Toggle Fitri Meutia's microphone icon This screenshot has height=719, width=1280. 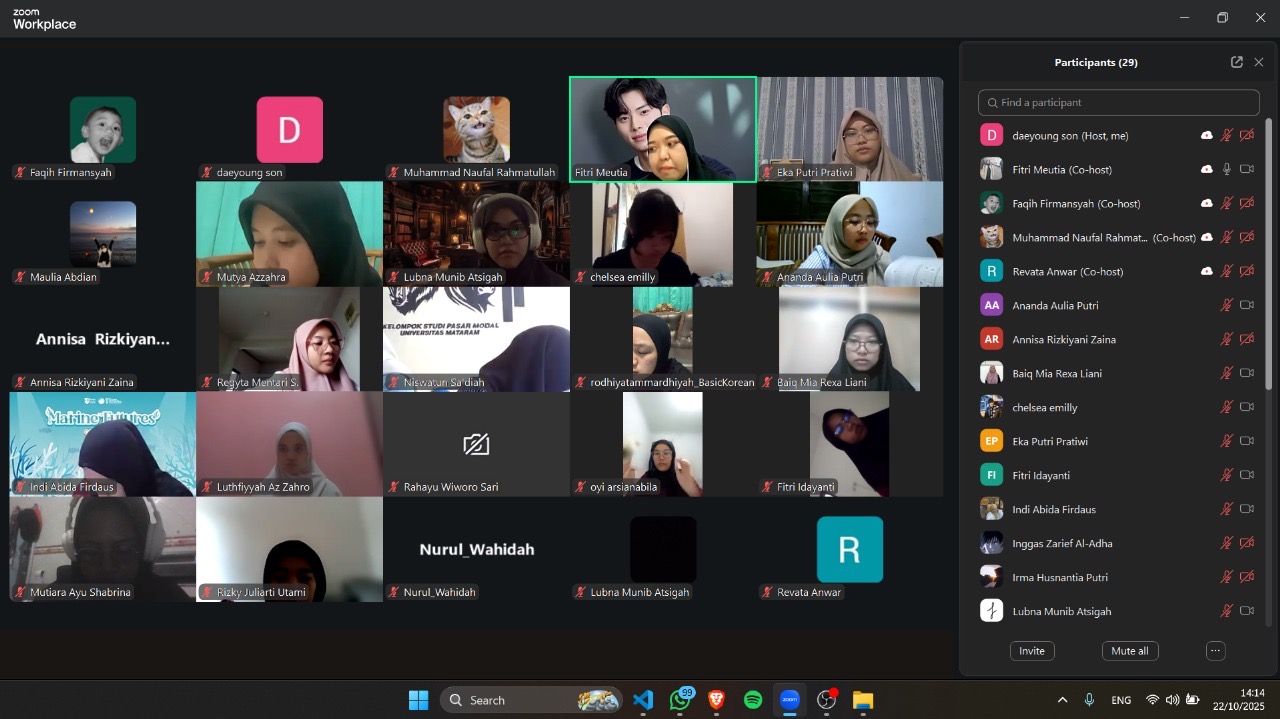click(x=1227, y=170)
